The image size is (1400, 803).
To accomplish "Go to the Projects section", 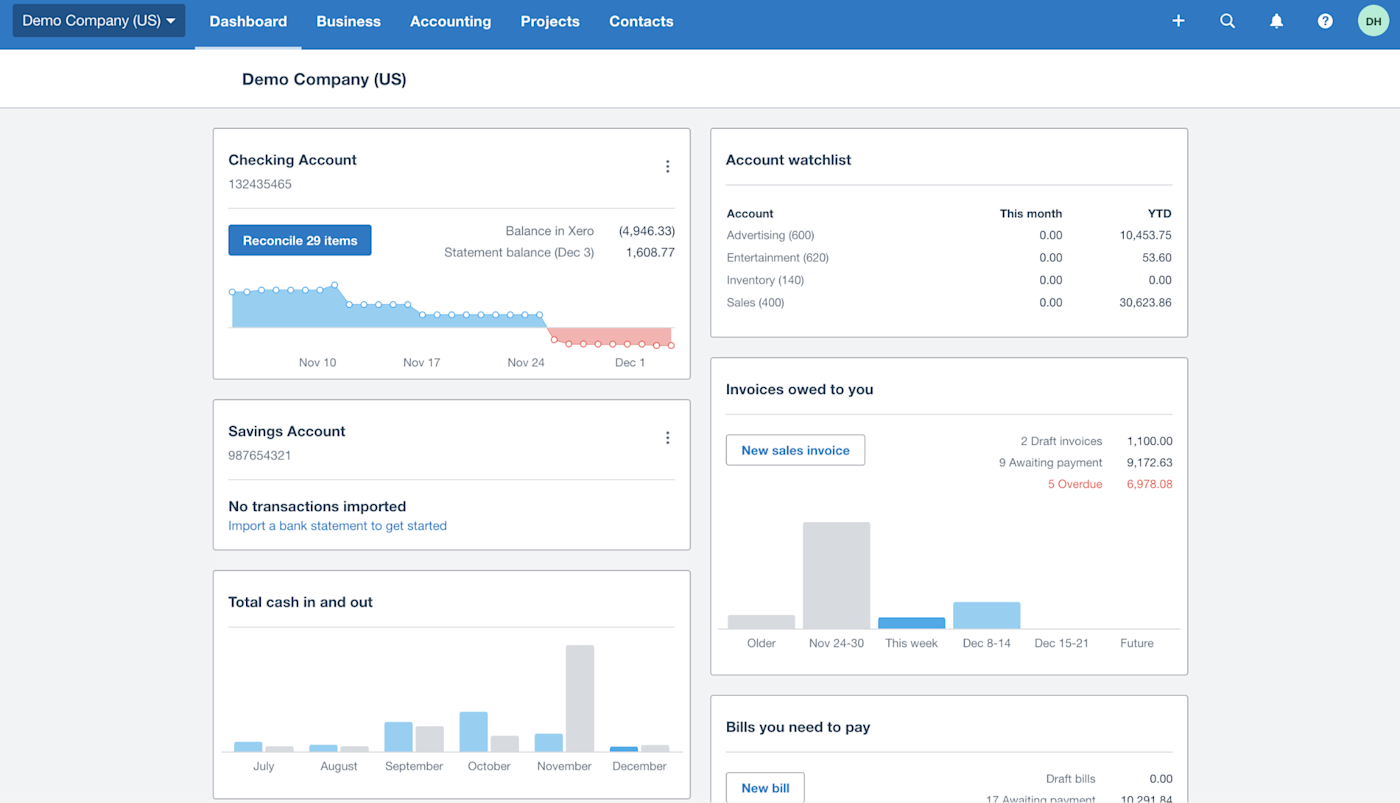I will click(x=549, y=21).
